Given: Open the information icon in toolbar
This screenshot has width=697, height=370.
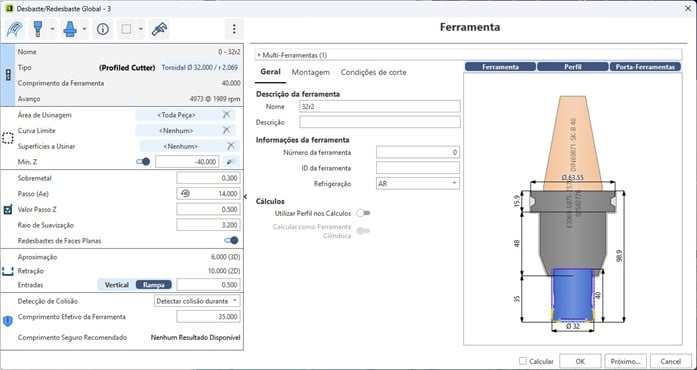Looking at the screenshot, I should click(103, 29).
